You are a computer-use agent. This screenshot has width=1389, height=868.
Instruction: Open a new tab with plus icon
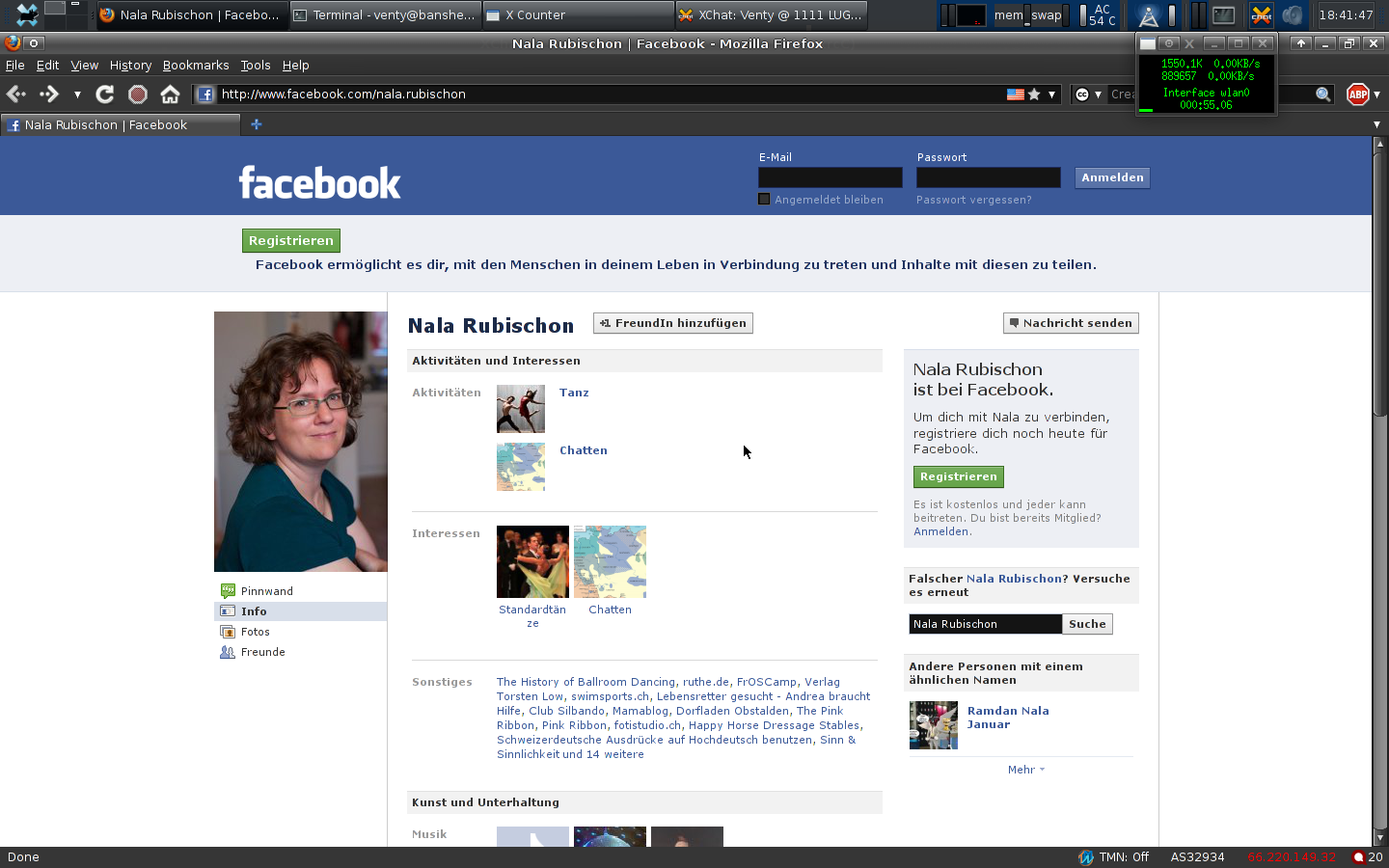click(x=256, y=124)
